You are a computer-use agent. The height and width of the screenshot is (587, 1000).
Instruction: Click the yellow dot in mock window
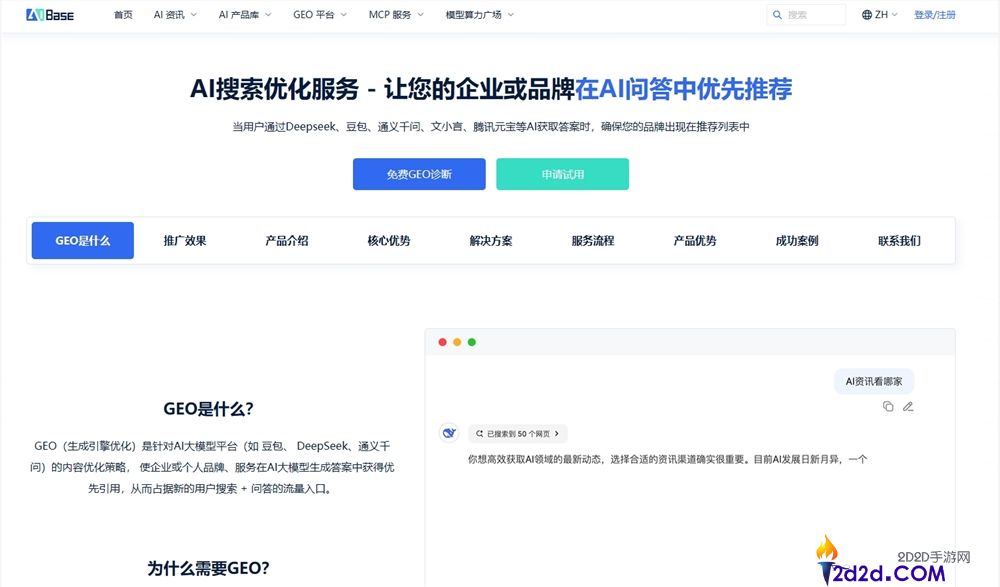[x=457, y=342]
